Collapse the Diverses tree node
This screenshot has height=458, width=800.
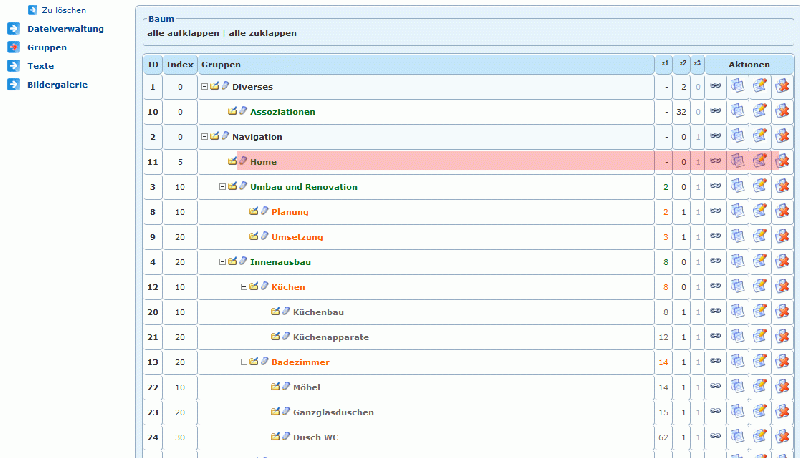204,87
